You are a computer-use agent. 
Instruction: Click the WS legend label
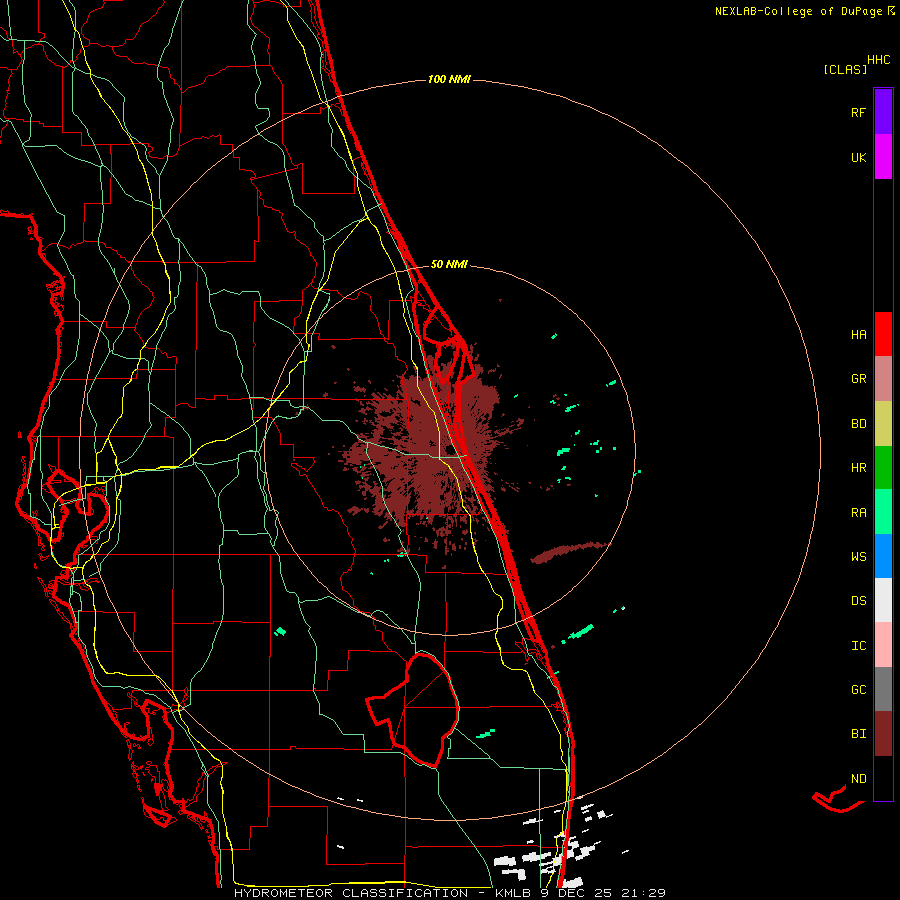(858, 557)
